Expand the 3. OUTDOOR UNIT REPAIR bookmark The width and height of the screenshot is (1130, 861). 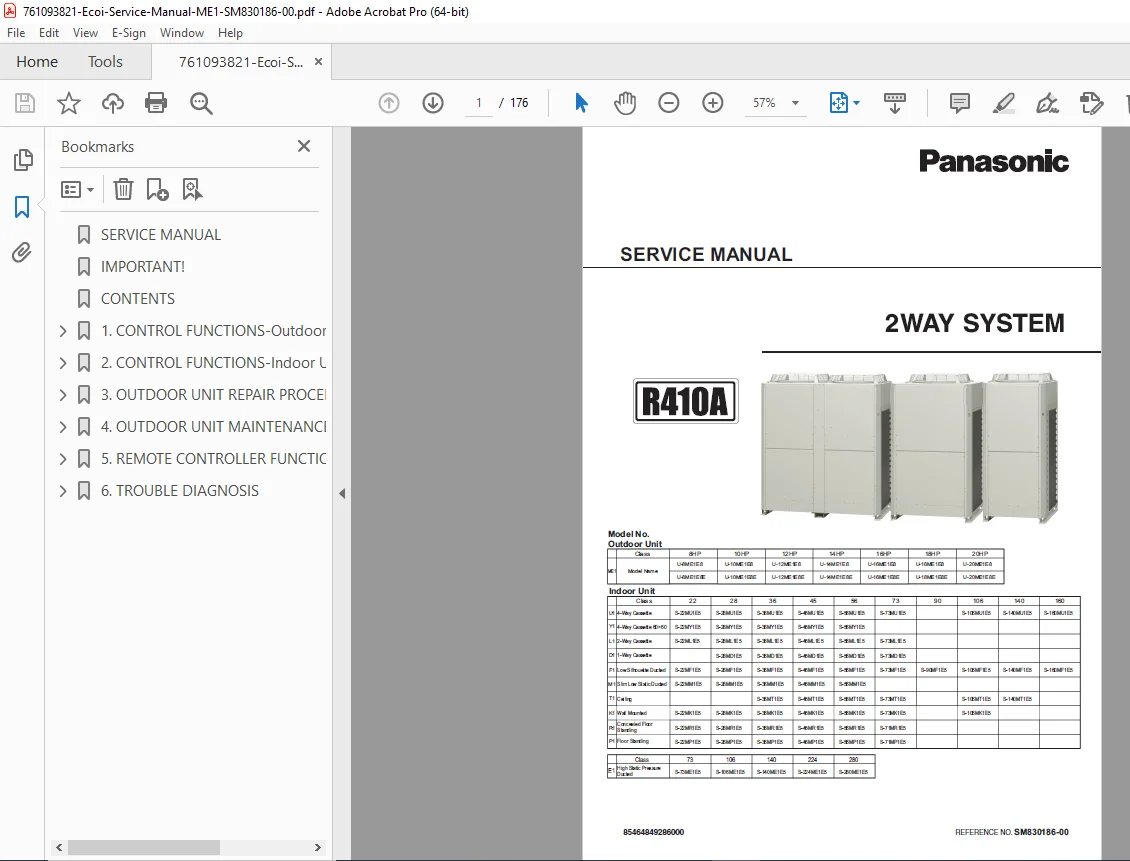pyautogui.click(x=63, y=395)
